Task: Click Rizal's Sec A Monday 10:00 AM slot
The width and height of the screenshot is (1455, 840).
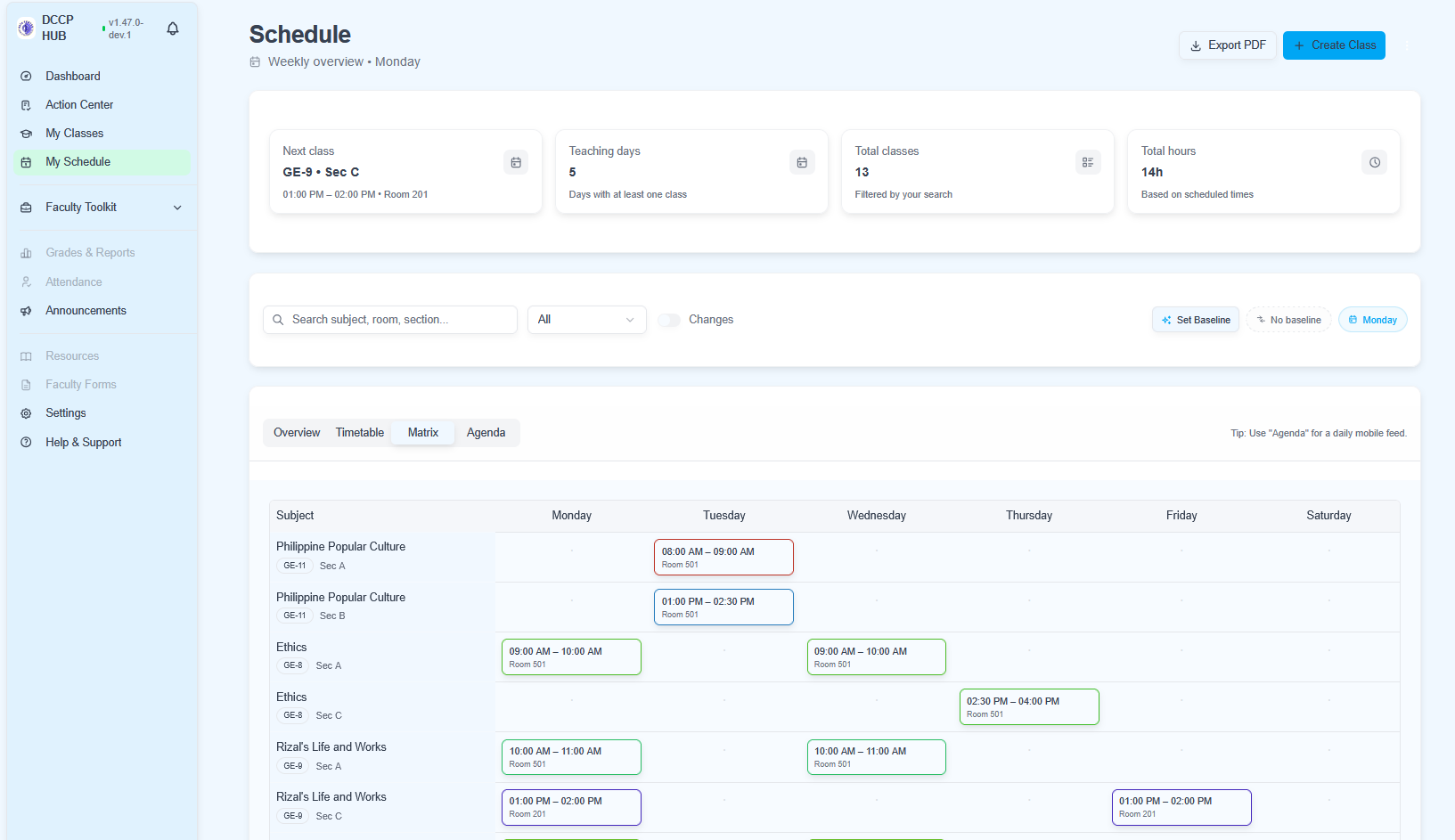Action: point(571,757)
